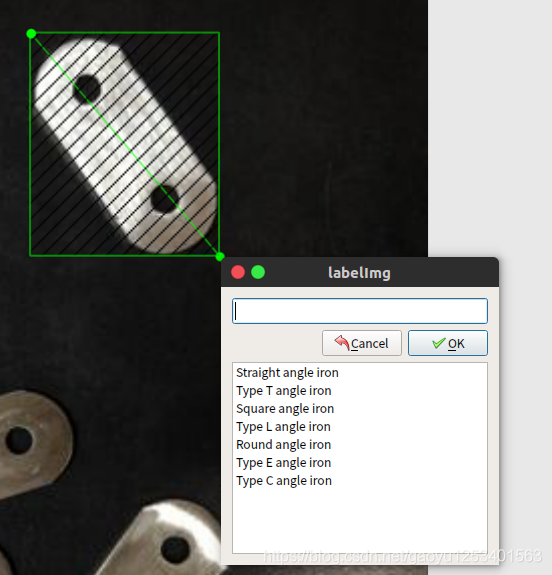Viewport: 552px width, 575px height.
Task: Confirm label with the OK button
Action: [x=448, y=343]
